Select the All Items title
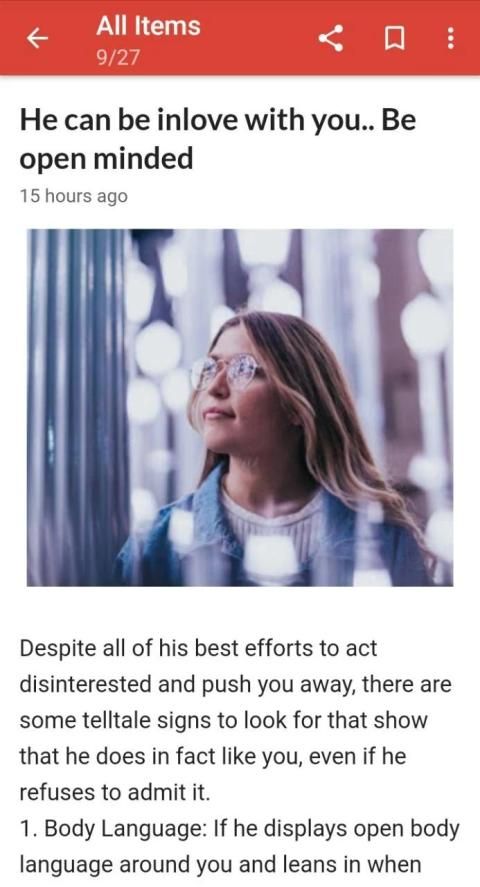This screenshot has width=480, height=887. tap(148, 26)
